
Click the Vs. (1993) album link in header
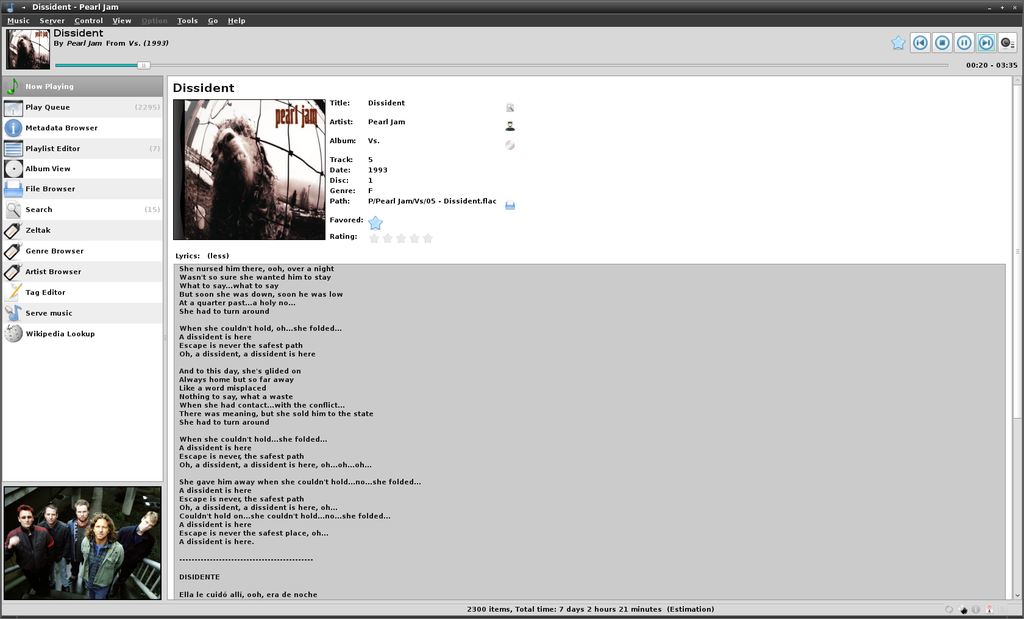148,43
